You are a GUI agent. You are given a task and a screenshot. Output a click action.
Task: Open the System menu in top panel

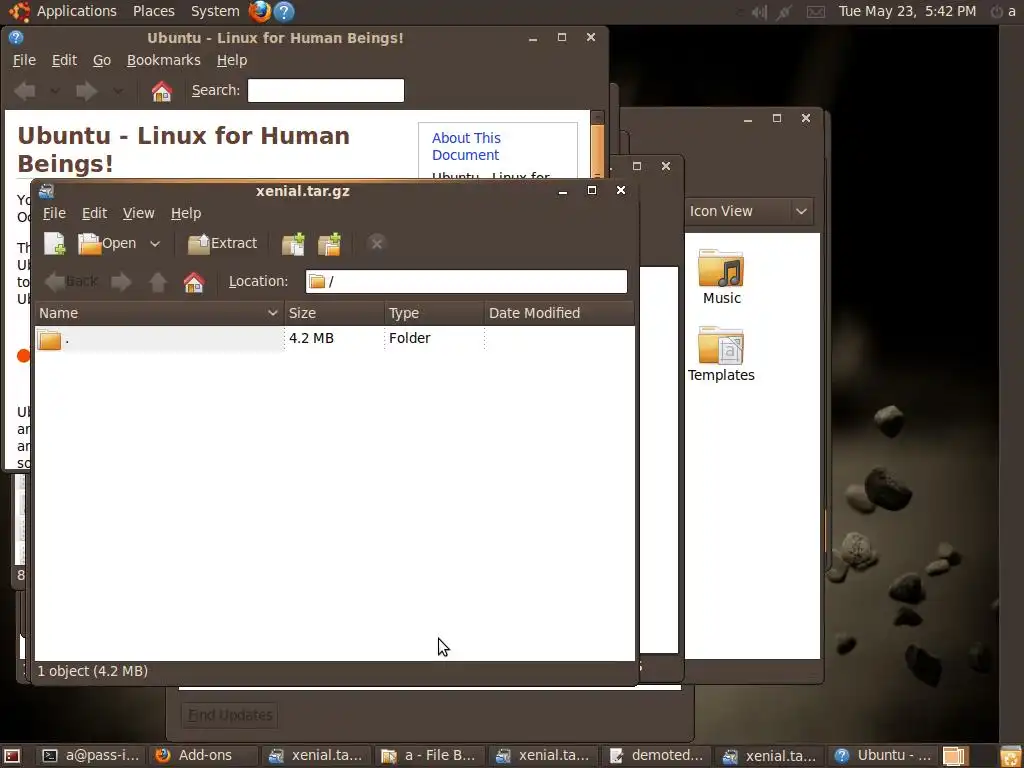215,11
